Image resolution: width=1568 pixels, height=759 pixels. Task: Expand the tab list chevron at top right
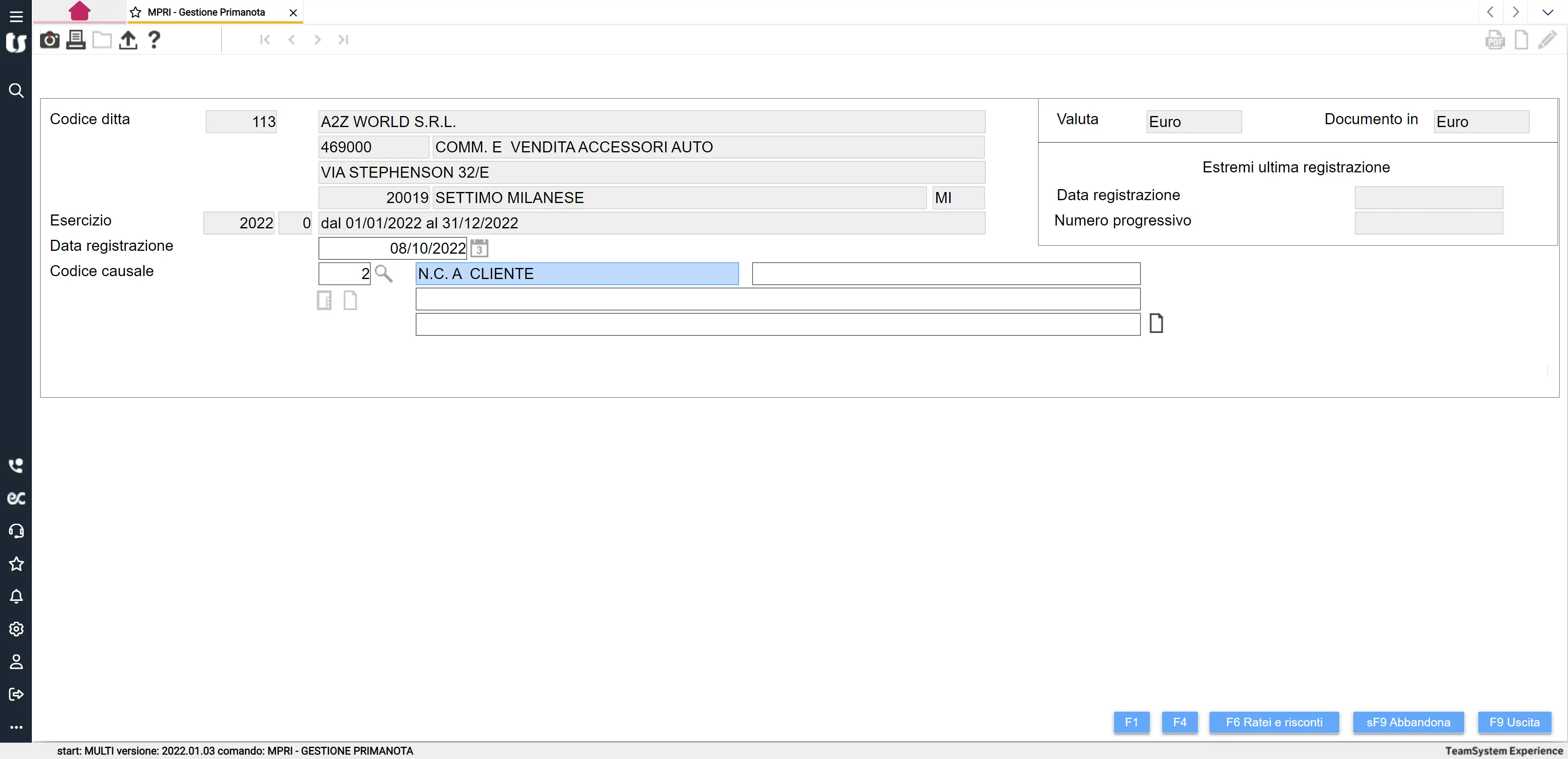coord(1547,12)
